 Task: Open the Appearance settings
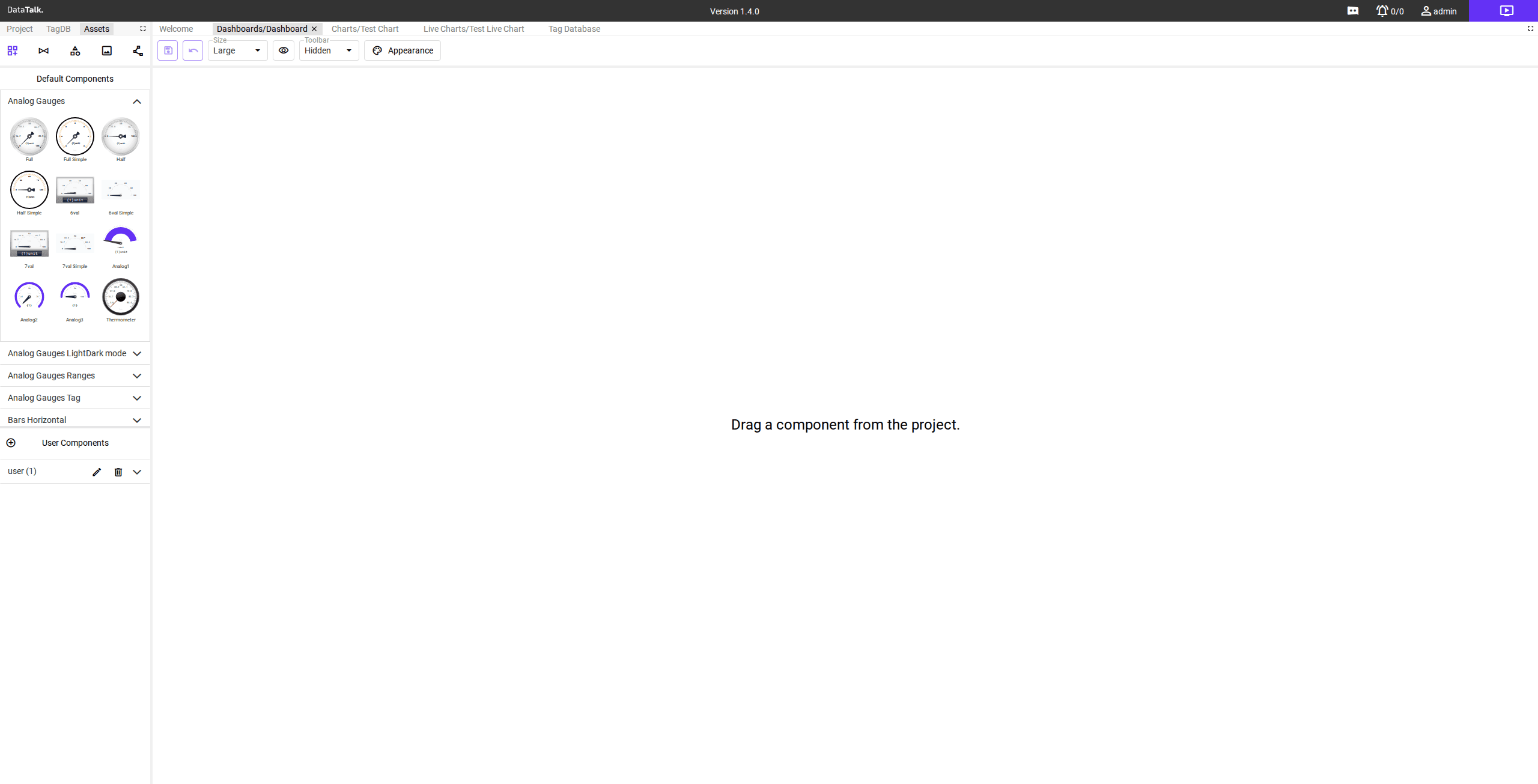point(403,50)
